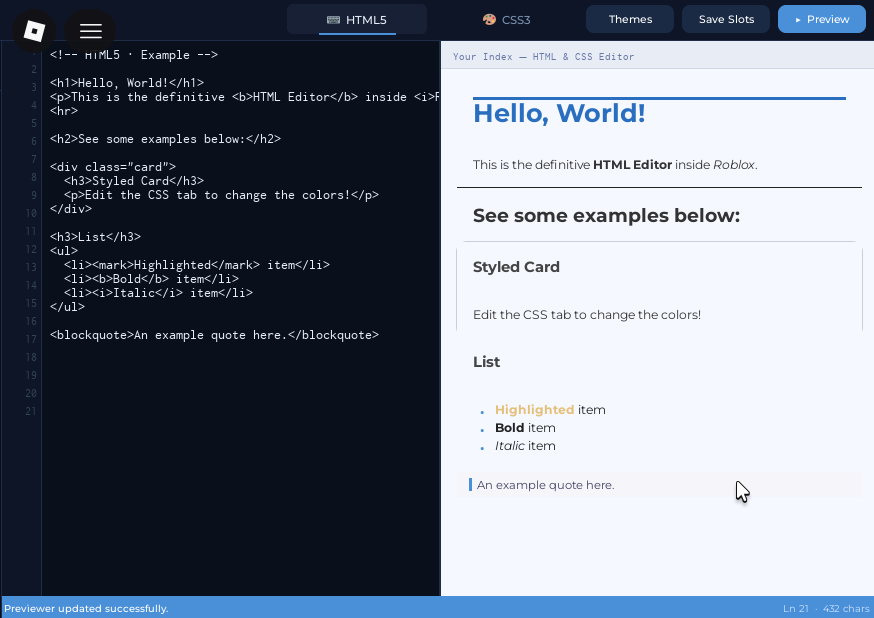Click line number 21 in the gutter

(31, 411)
